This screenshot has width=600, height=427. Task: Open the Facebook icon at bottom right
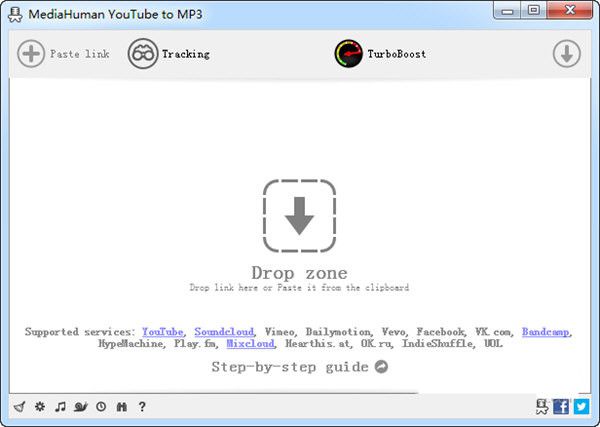click(561, 406)
